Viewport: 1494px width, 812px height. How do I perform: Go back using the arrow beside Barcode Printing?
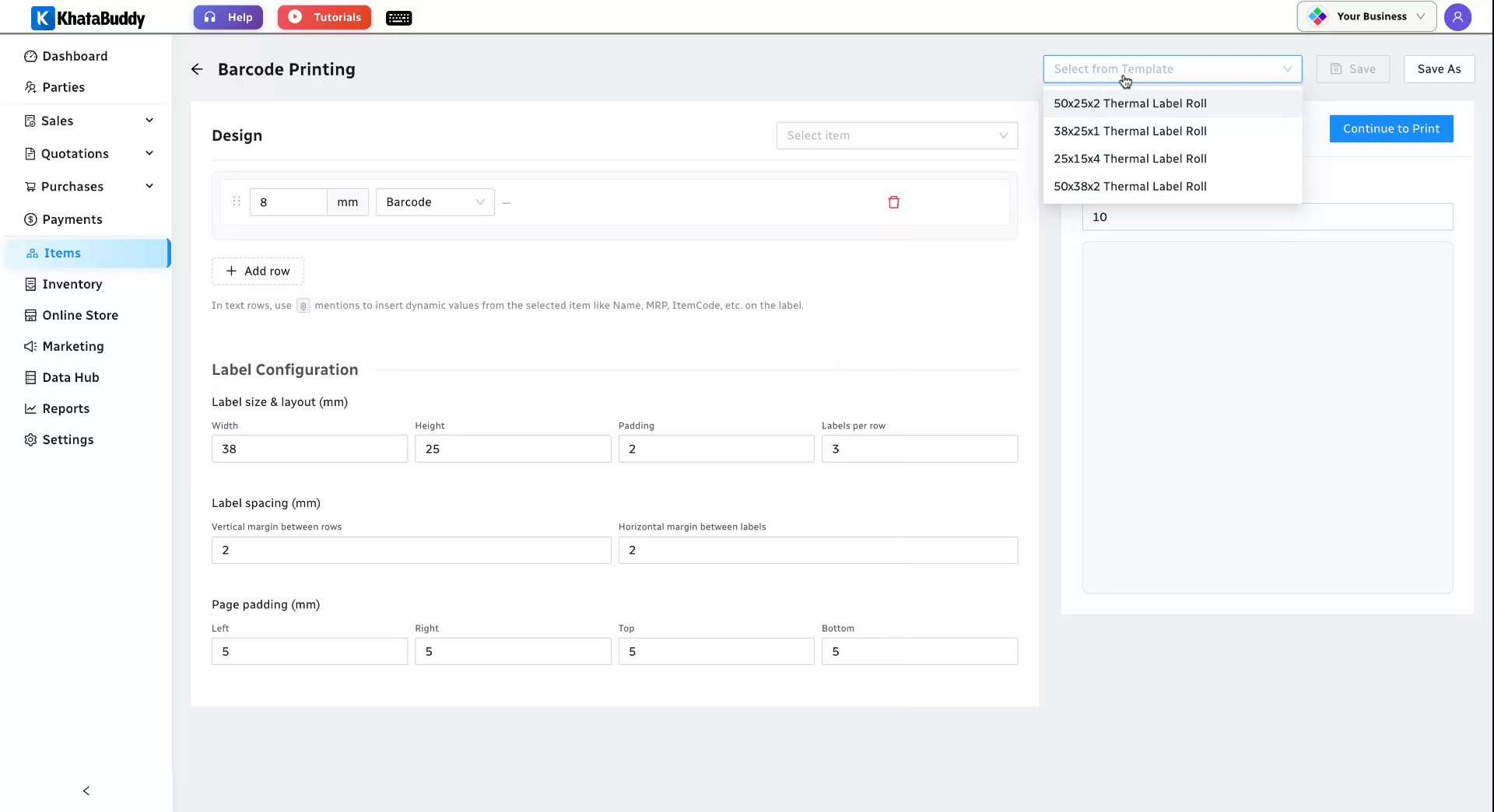pyautogui.click(x=197, y=69)
